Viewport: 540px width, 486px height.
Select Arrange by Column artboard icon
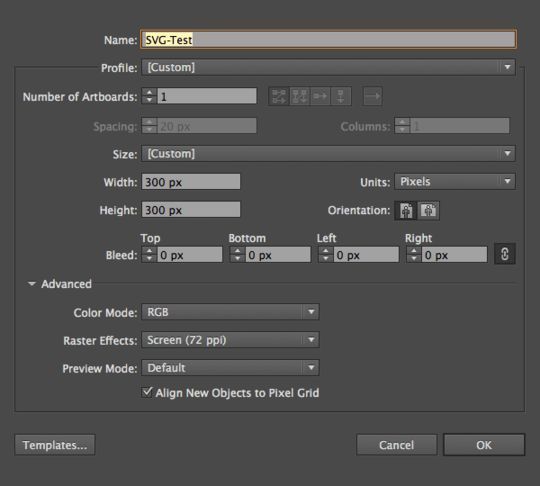[341, 96]
